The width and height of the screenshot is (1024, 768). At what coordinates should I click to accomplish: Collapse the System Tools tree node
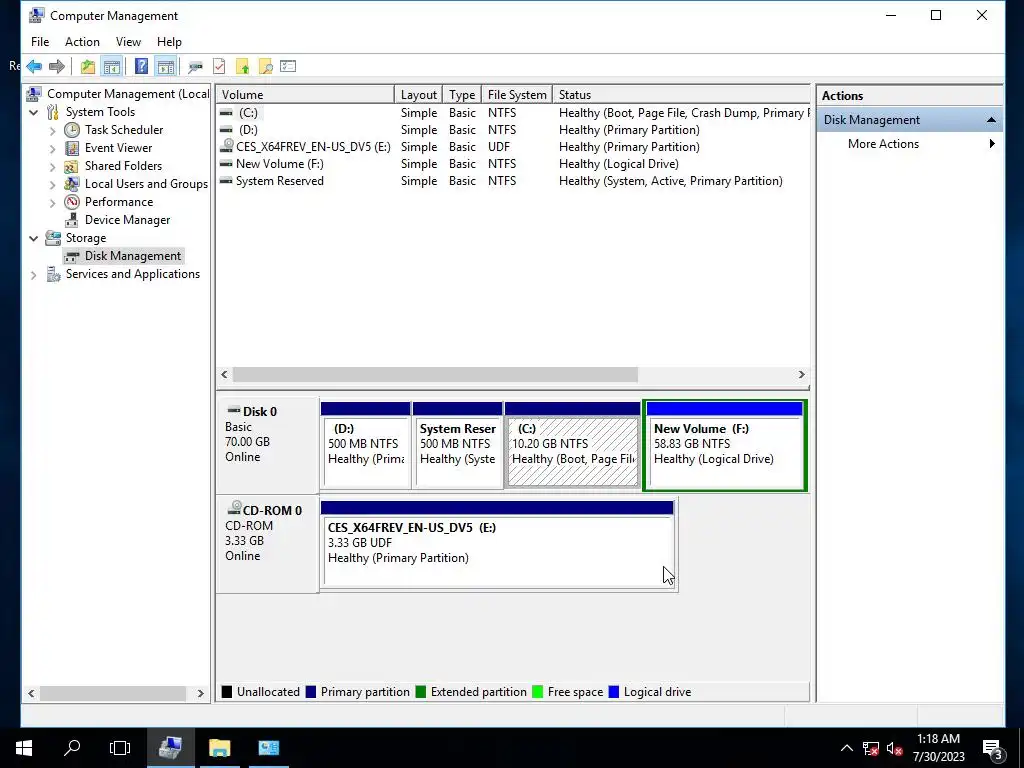(x=33, y=112)
